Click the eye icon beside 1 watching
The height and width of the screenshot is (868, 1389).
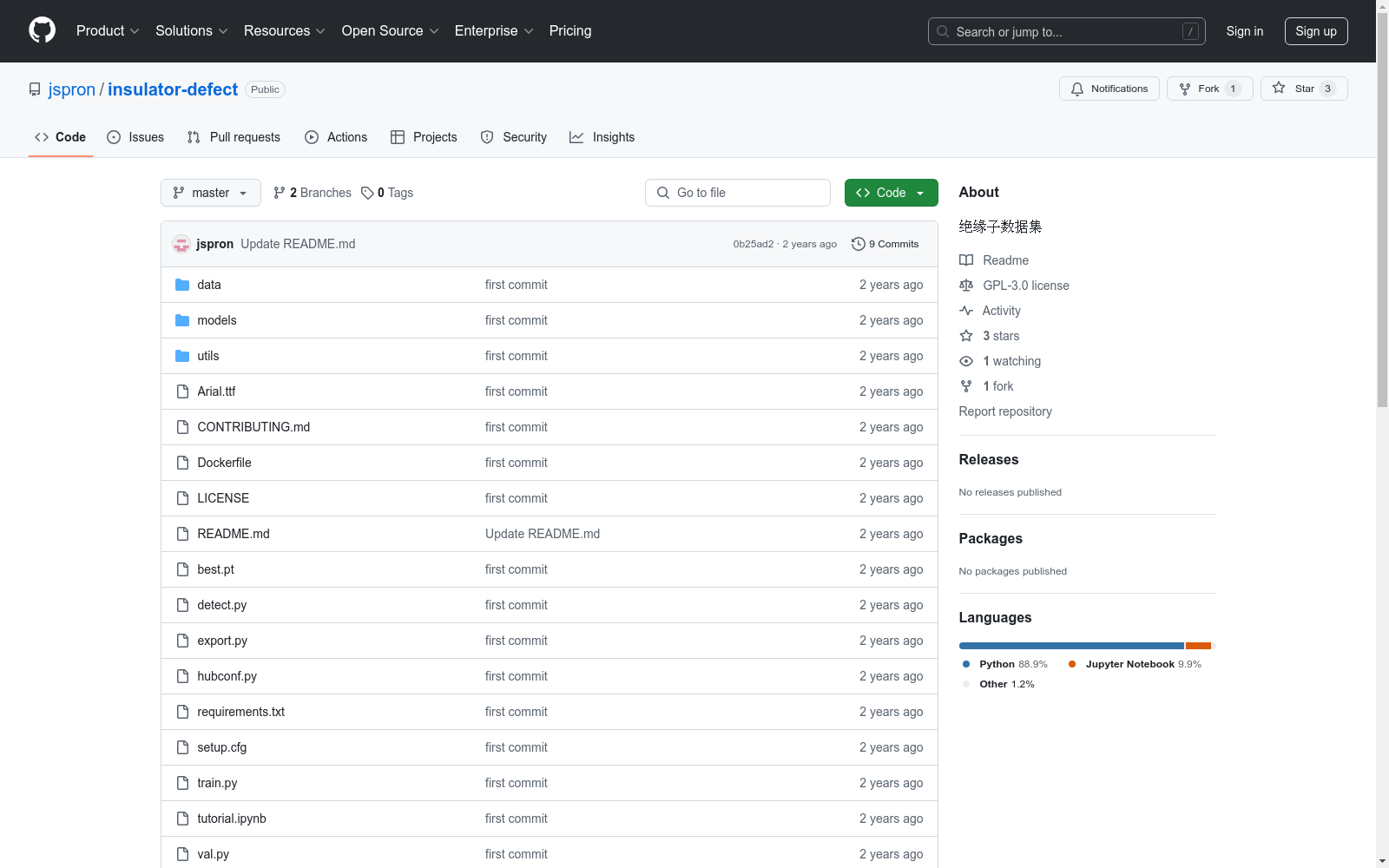[x=966, y=361]
